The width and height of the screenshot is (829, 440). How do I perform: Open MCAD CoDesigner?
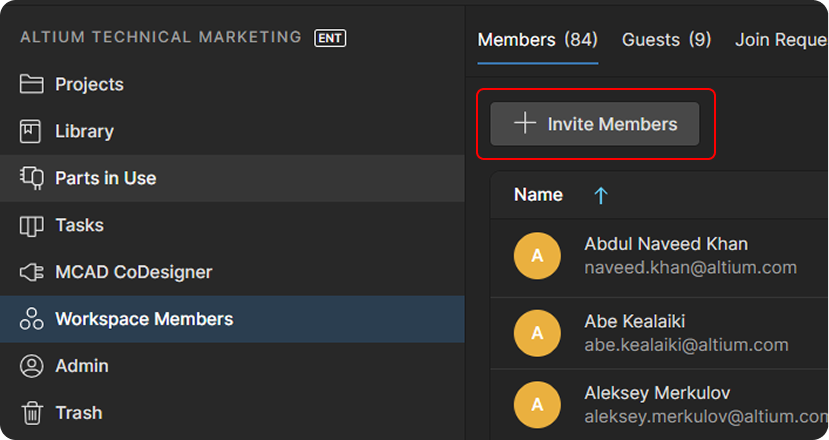[x=232, y=272]
